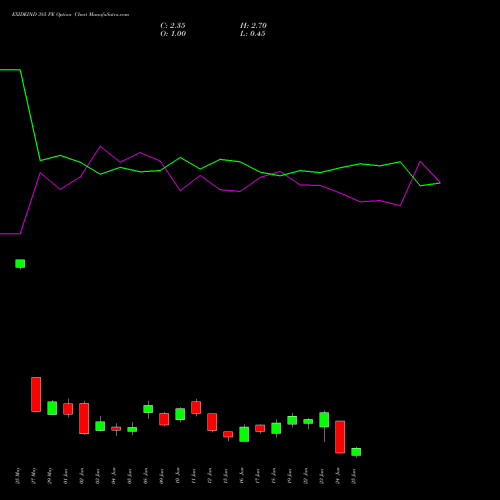Click the green line's flat top-left segment
Screen dimensions: 500x500
click(x=10, y=70)
